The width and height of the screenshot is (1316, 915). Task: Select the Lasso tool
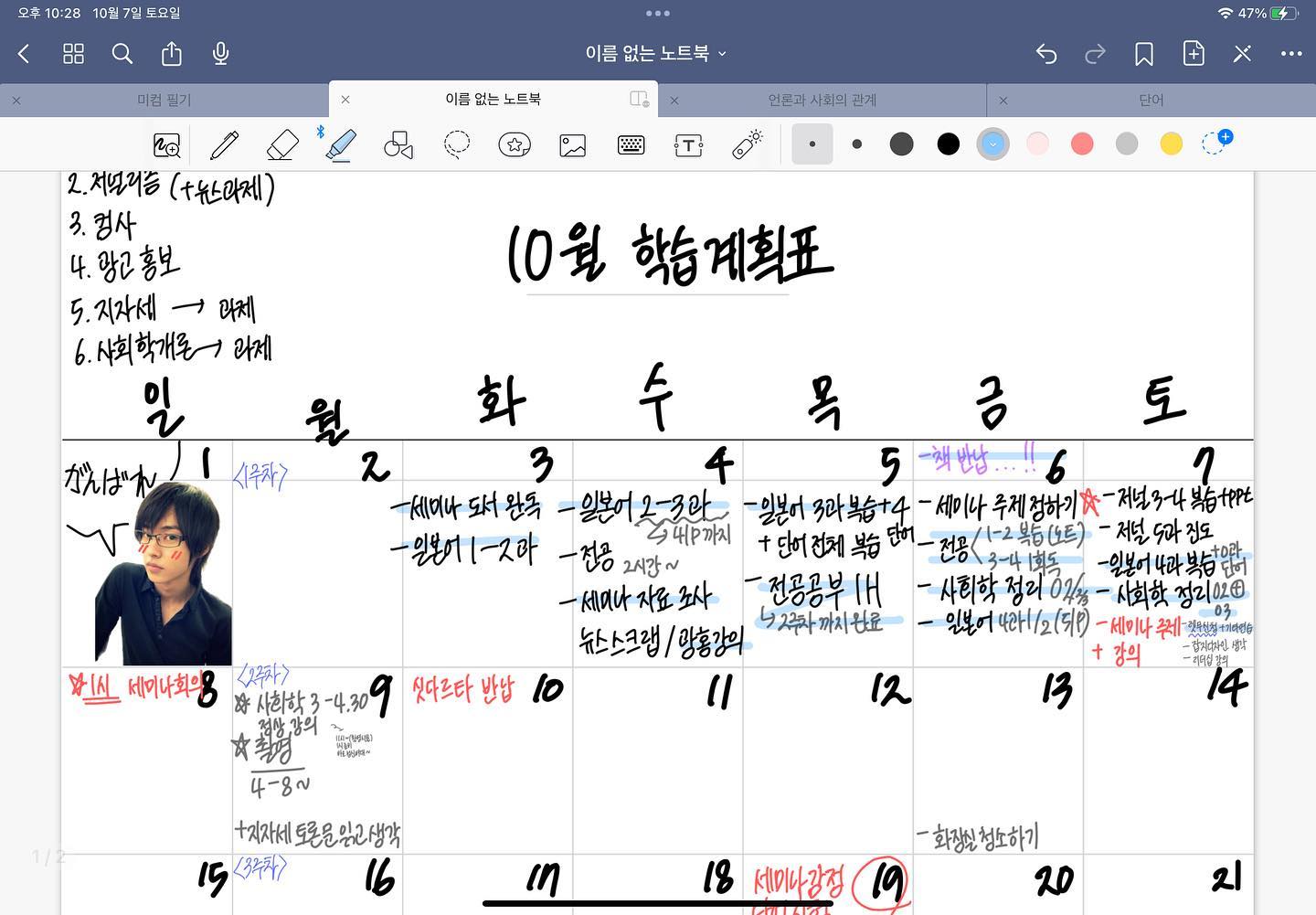[x=456, y=144]
